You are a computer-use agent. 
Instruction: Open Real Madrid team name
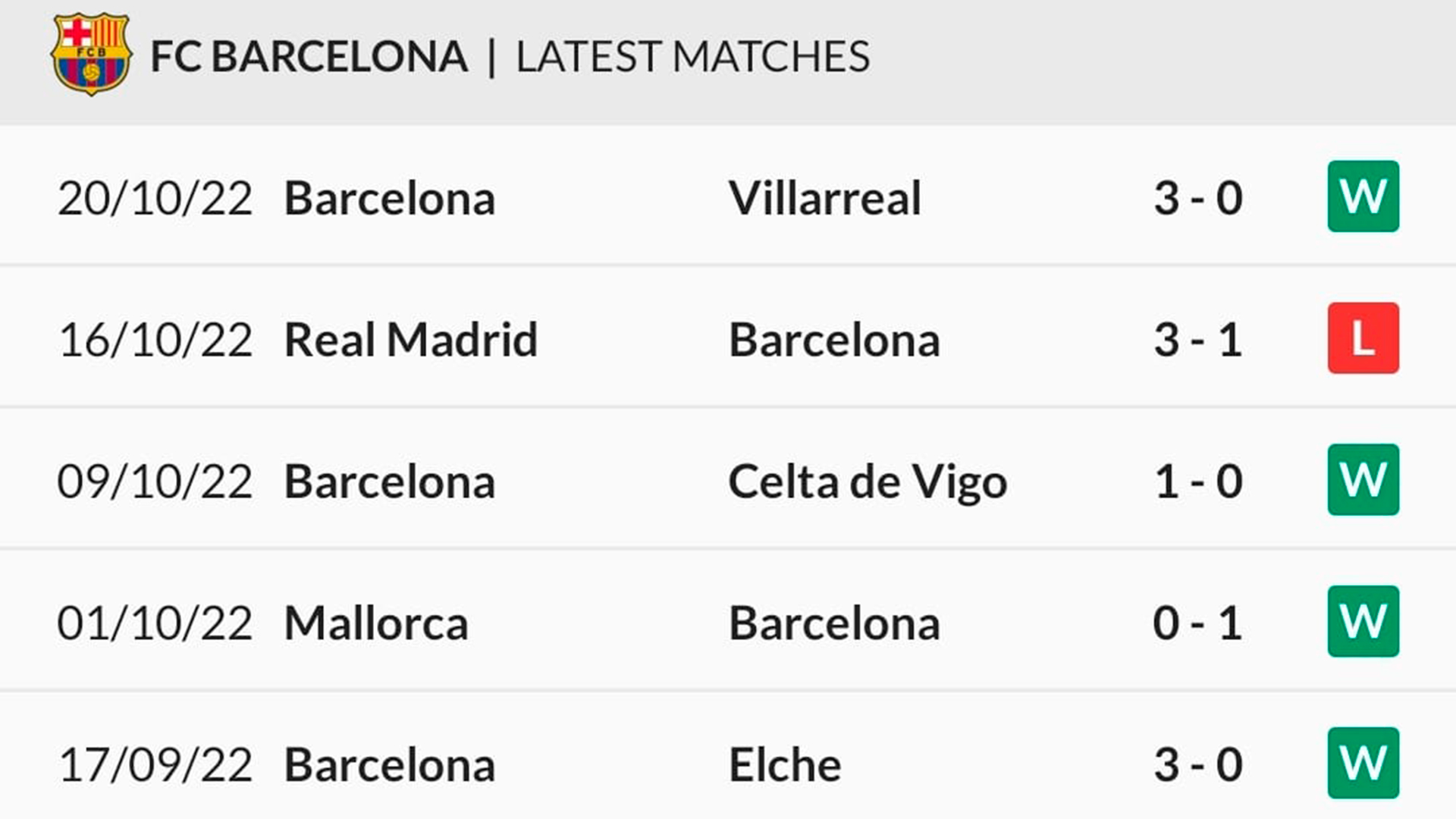point(411,340)
